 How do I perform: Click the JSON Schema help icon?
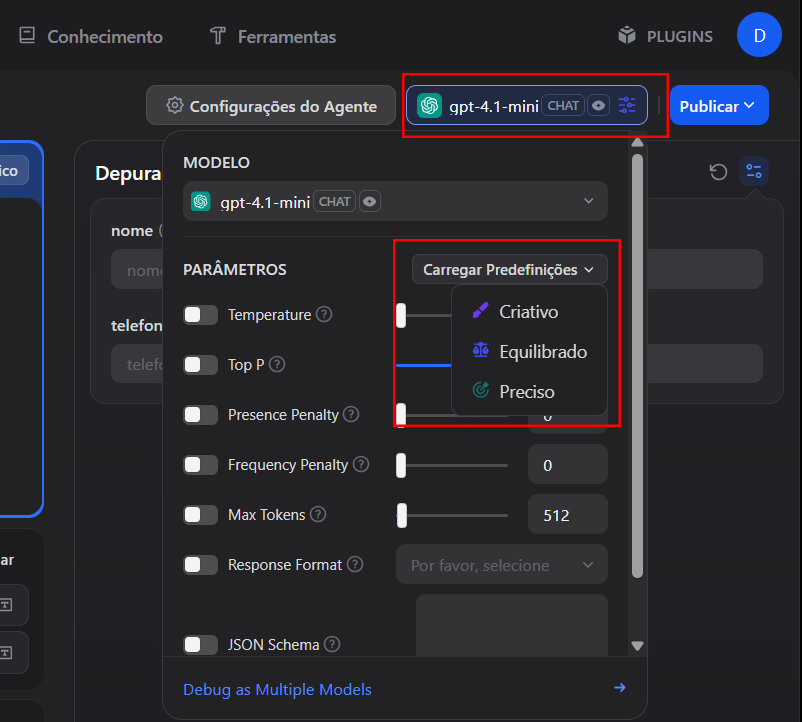(x=332, y=644)
